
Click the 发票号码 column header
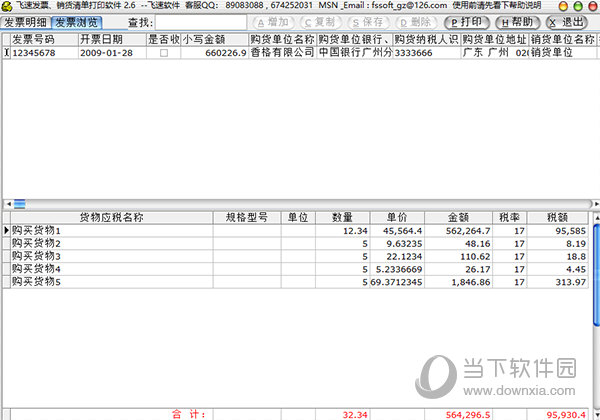45,39
